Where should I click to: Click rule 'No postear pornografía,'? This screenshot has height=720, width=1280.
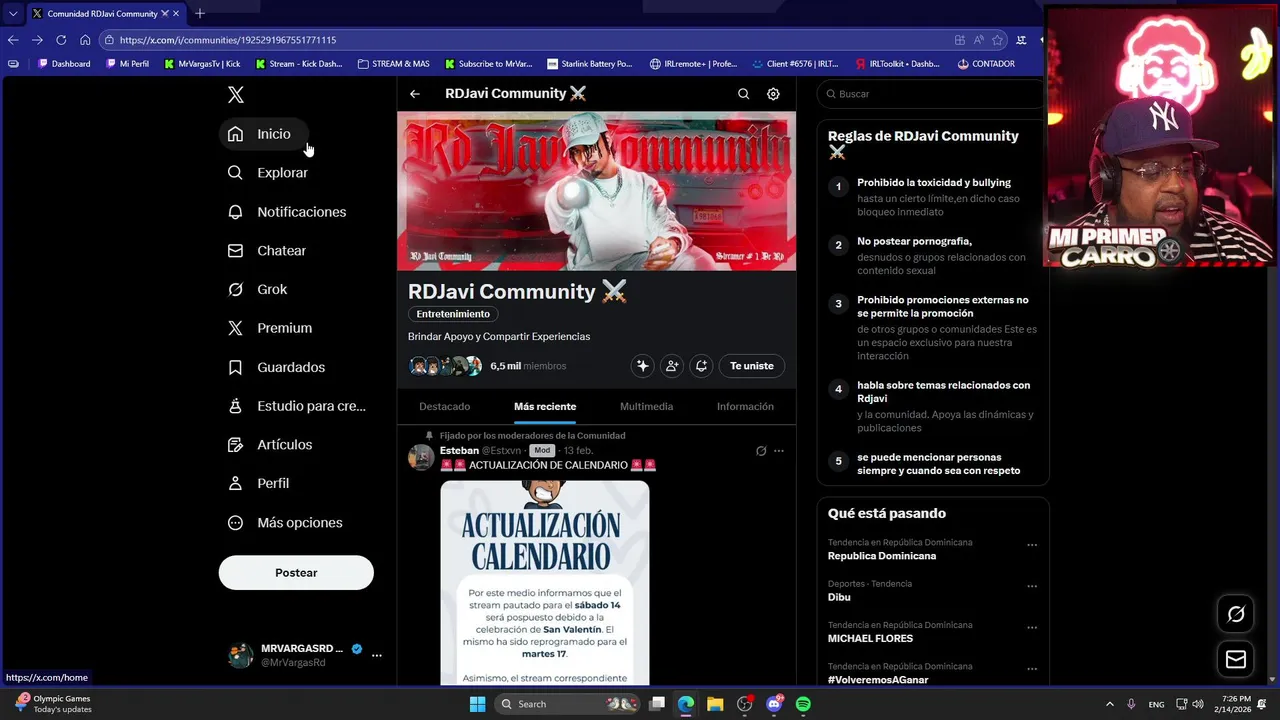point(914,241)
